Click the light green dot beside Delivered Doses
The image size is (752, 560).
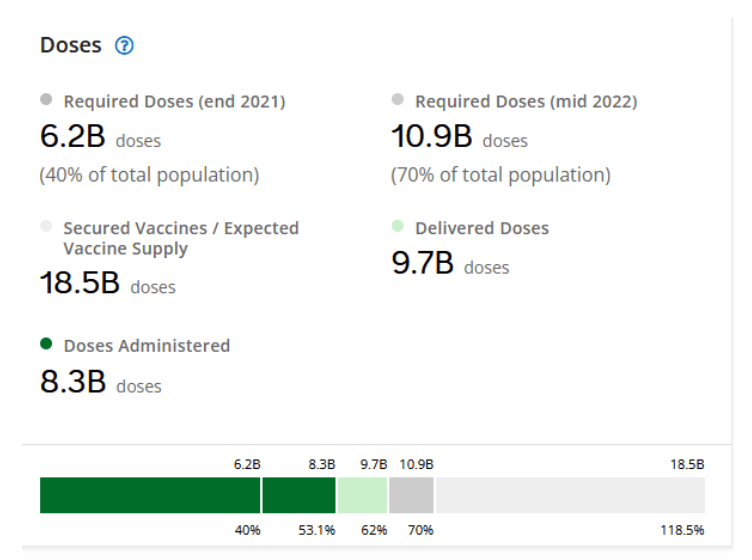pyautogui.click(x=398, y=227)
